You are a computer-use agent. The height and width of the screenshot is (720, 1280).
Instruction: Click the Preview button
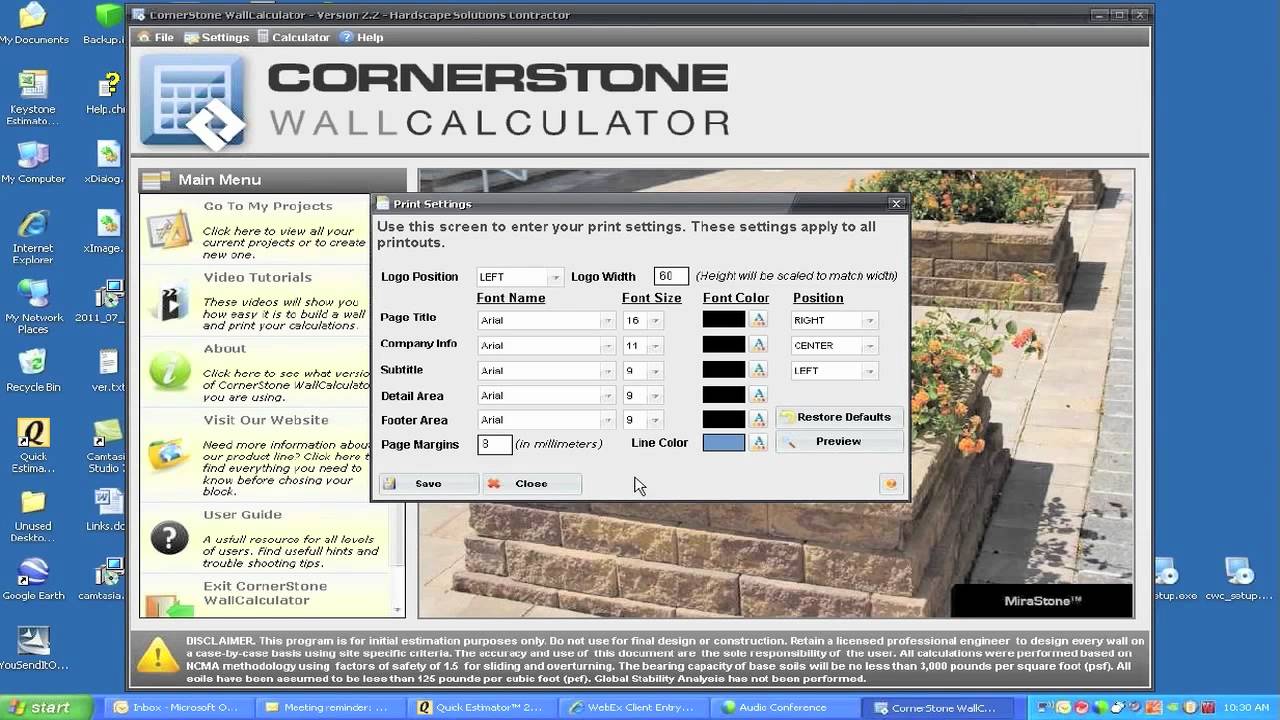840,441
